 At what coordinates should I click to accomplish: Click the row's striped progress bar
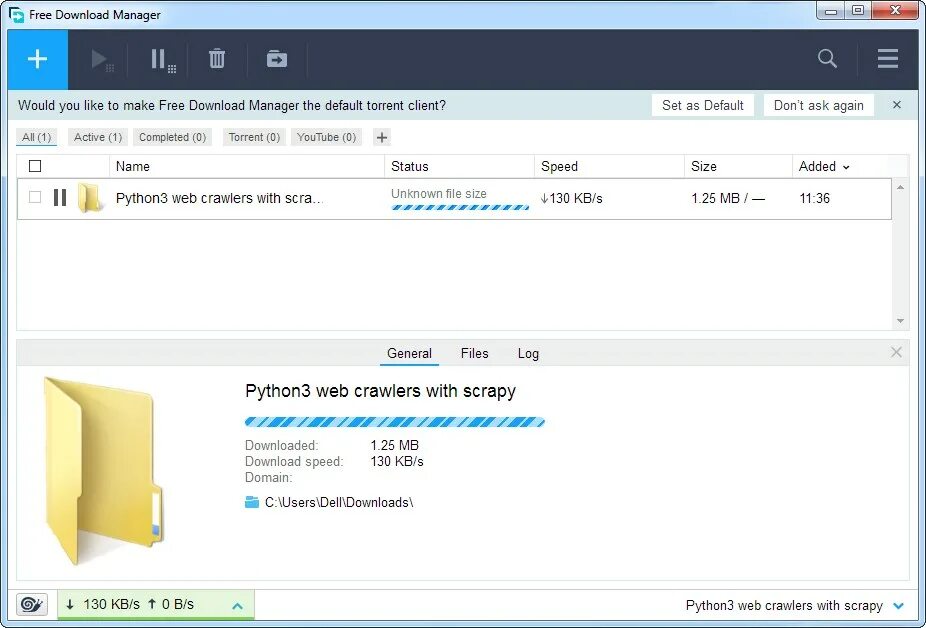tap(460, 207)
